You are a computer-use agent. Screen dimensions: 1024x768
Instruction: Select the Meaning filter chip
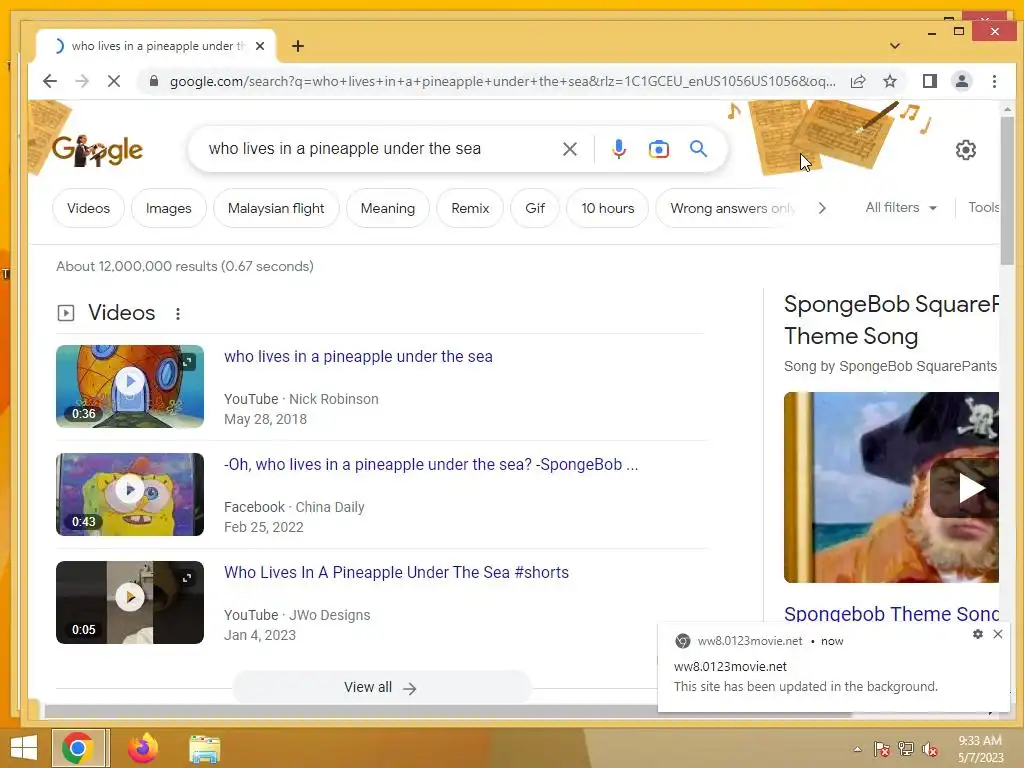387,208
